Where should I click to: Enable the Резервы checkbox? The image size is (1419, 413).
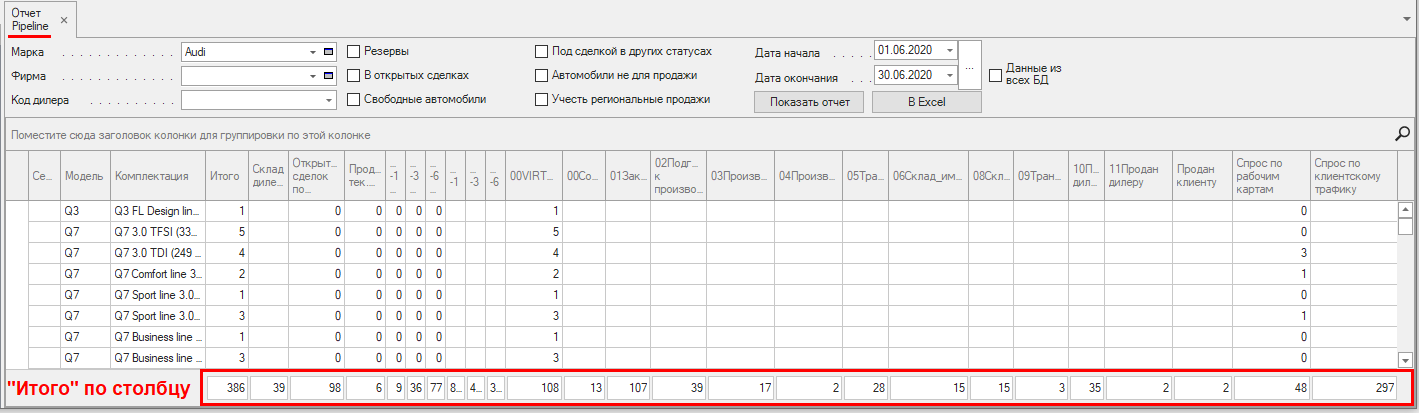coord(353,51)
